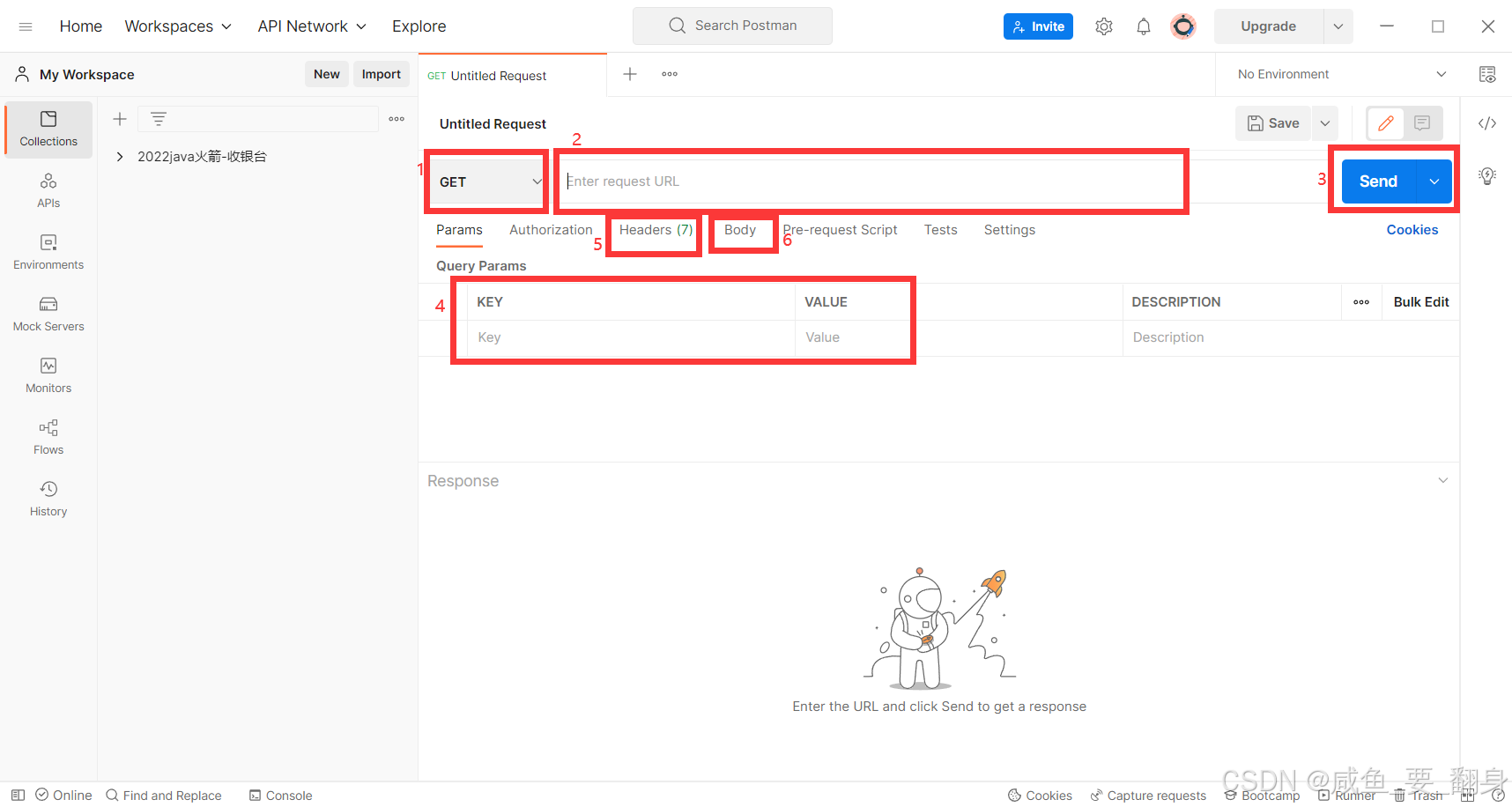Open Collections in the sidebar
Image resolution: width=1512 pixels, height=807 pixels.
(x=48, y=130)
